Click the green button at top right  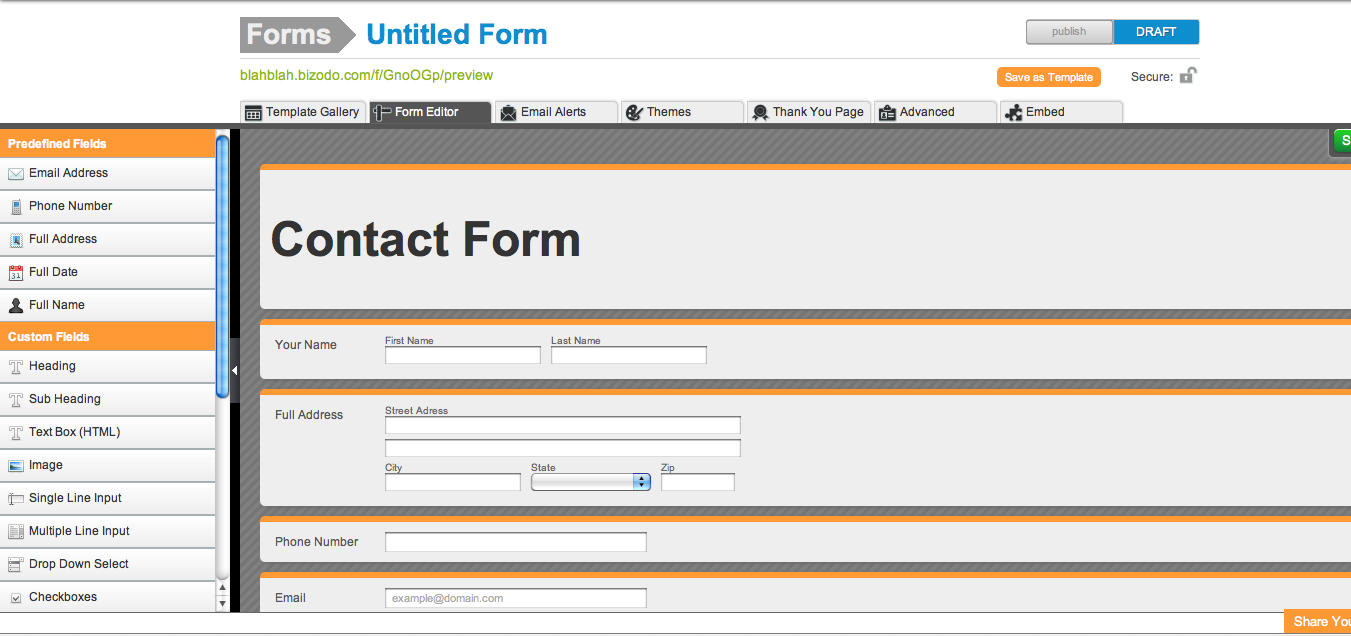[x=1340, y=142]
